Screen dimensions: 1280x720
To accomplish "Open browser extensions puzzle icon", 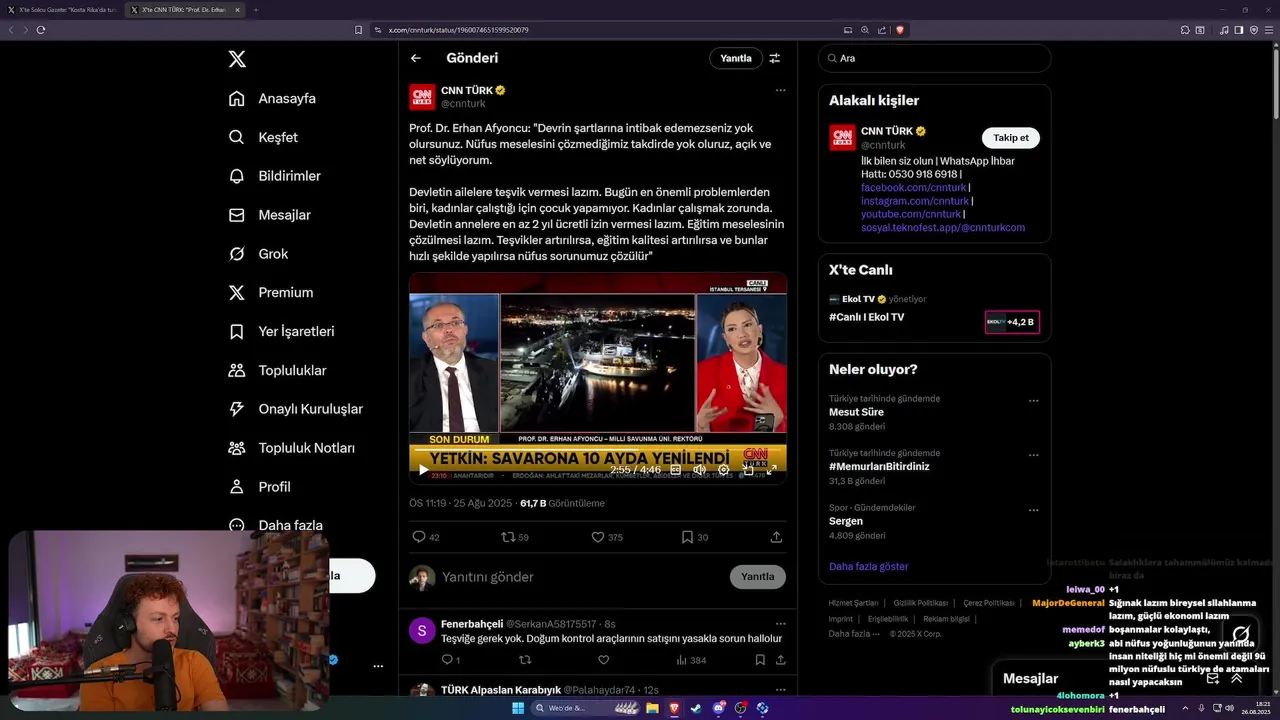I will click(1185, 30).
